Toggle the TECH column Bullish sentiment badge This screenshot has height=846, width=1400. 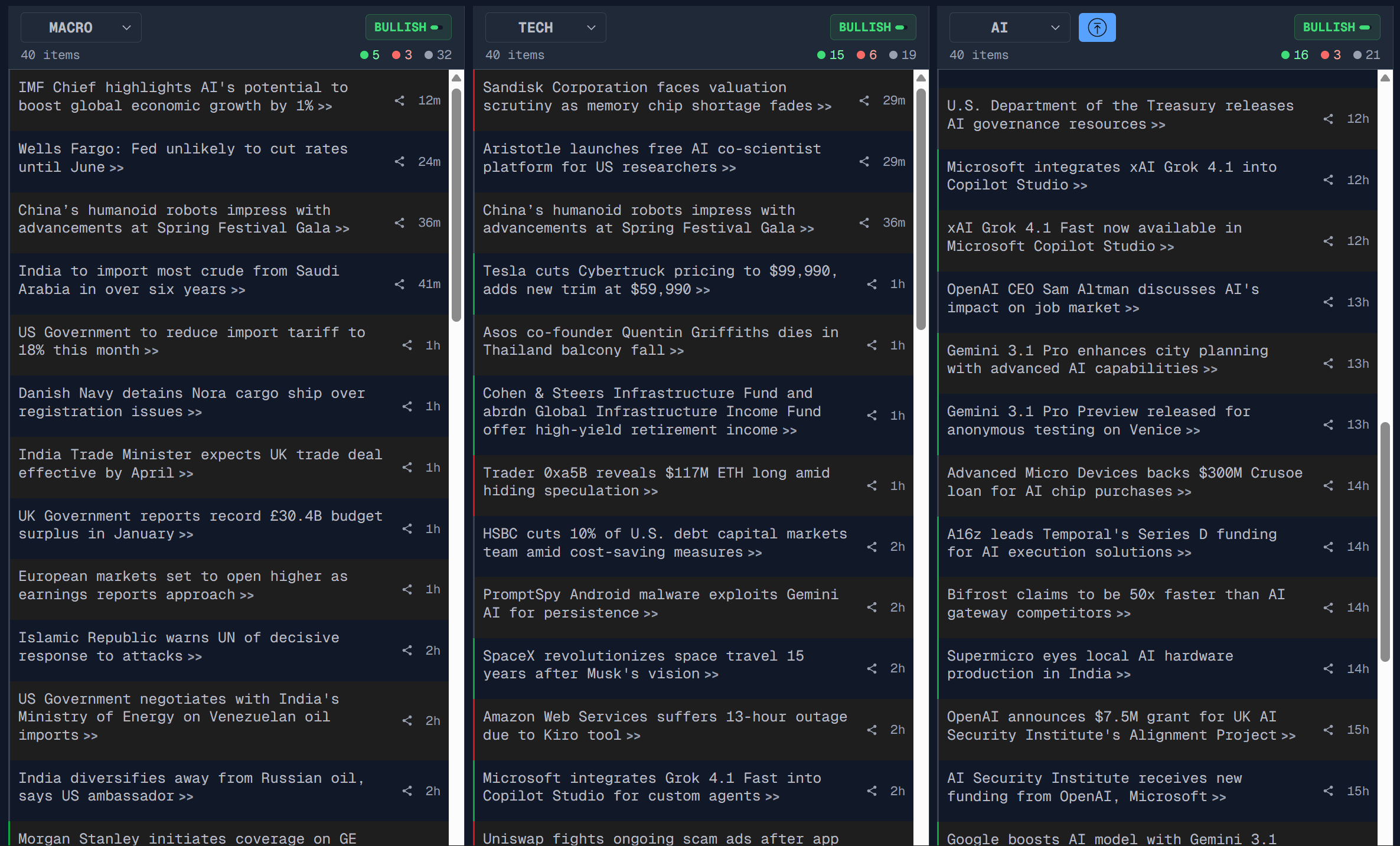coord(872,27)
